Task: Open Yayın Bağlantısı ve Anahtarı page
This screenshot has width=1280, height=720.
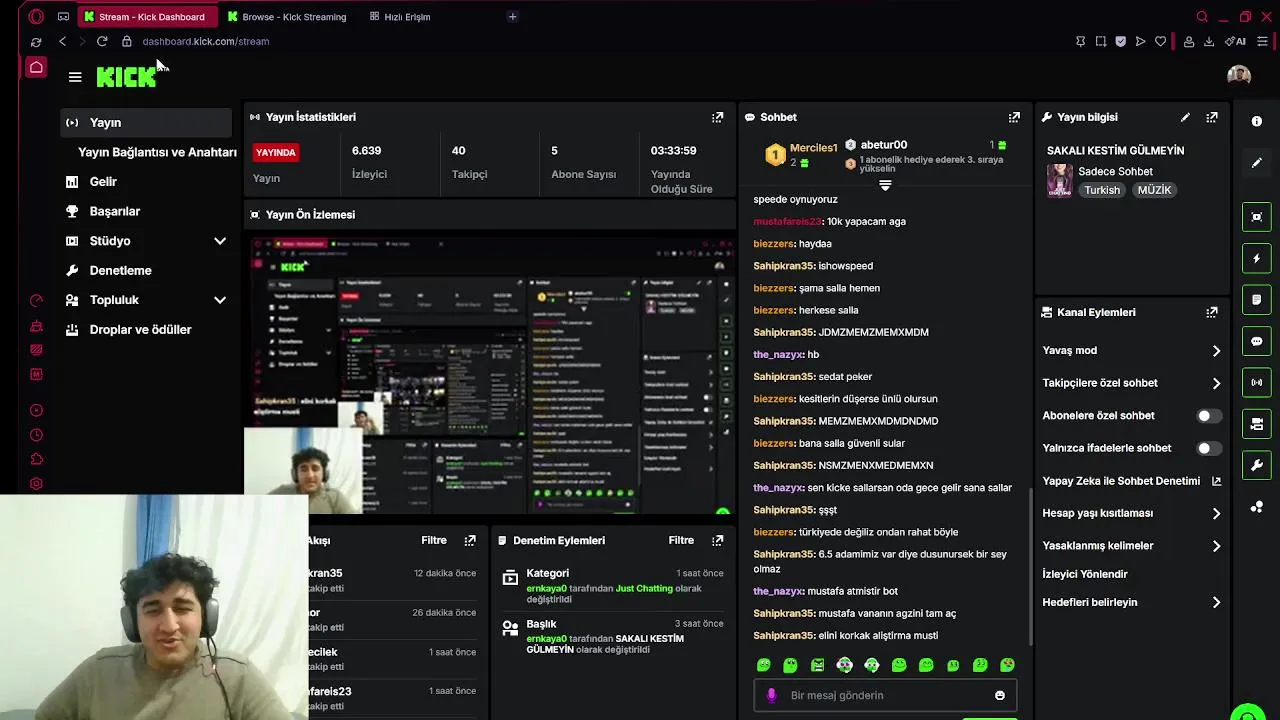Action: (157, 152)
